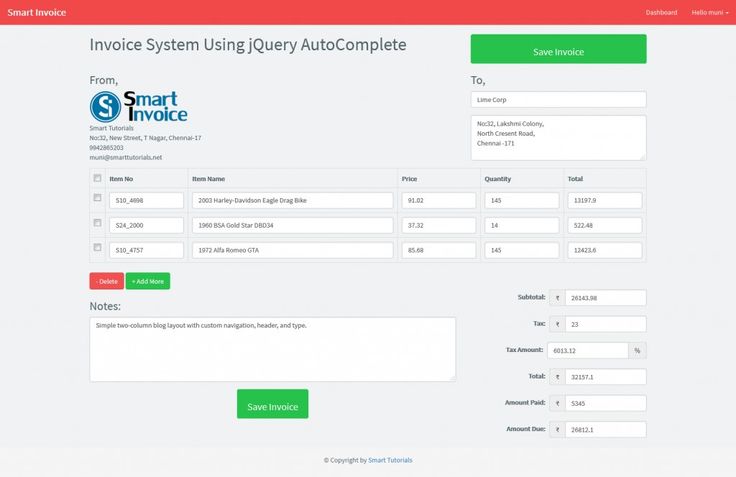Click the quantity field in Alfa Romeo row
Image resolution: width=736 pixels, height=477 pixels.
[522, 250]
